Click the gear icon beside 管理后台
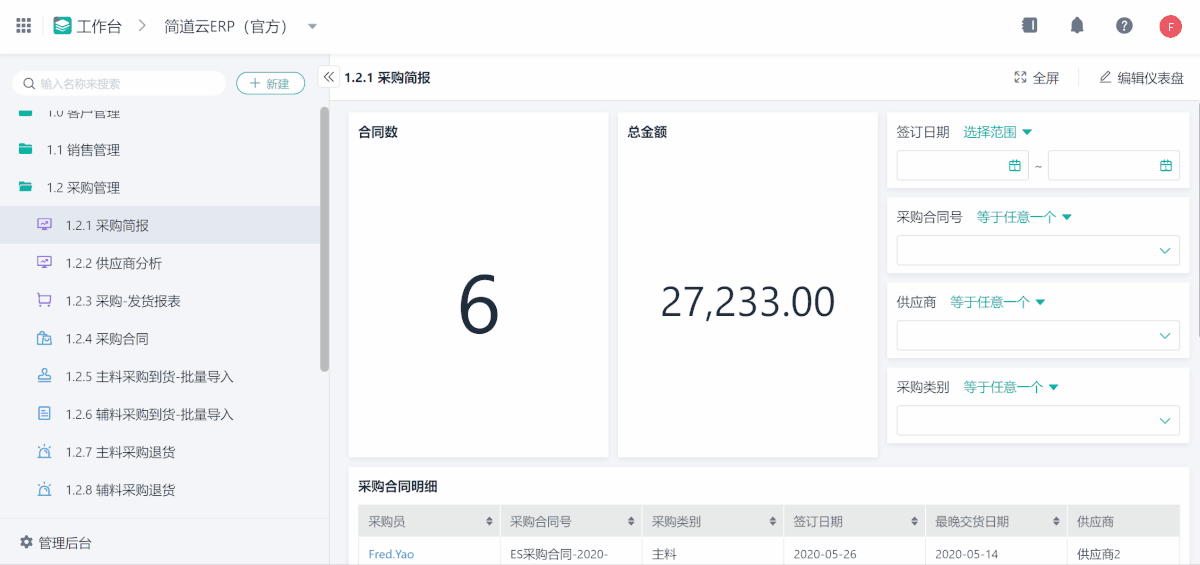Screen dimensions: 1200x565 pyautogui.click(x=27, y=542)
